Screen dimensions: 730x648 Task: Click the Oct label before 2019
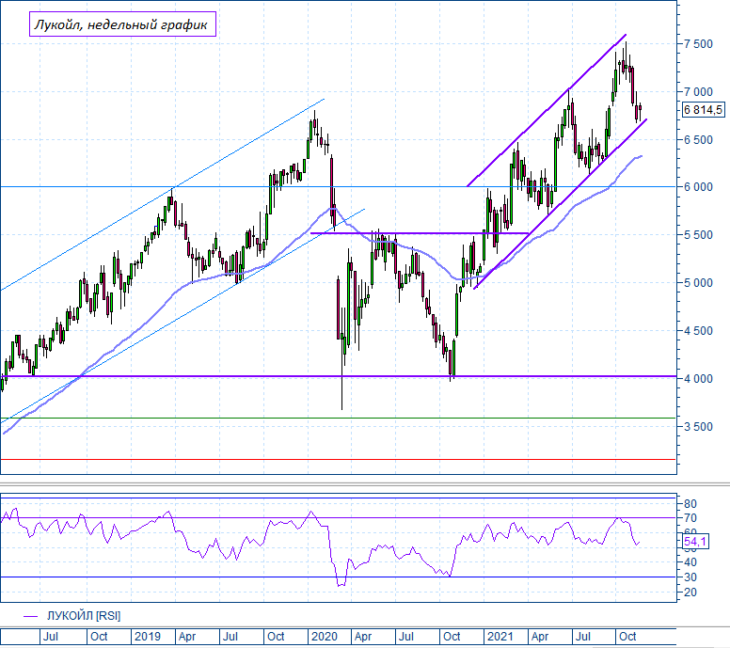pyautogui.click(x=99, y=636)
